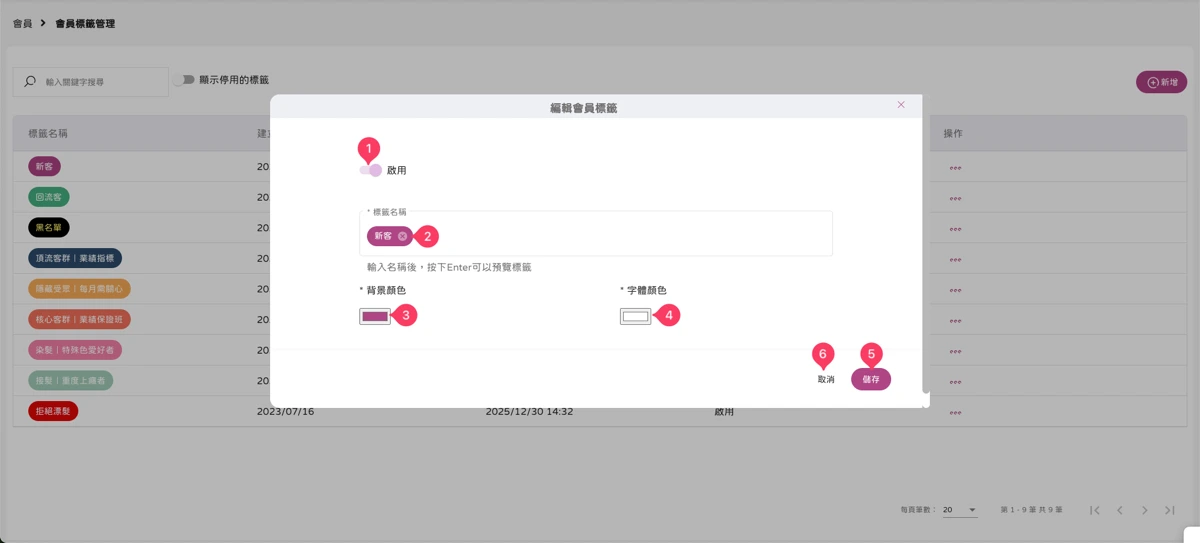This screenshot has height=543, width=1200.
Task: Click the 2023/07/16 date cell
Action: tap(286, 411)
